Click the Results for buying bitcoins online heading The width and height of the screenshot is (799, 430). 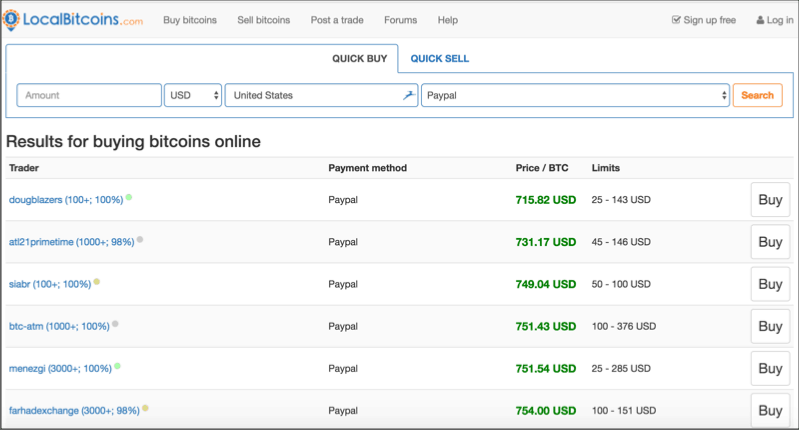click(134, 141)
